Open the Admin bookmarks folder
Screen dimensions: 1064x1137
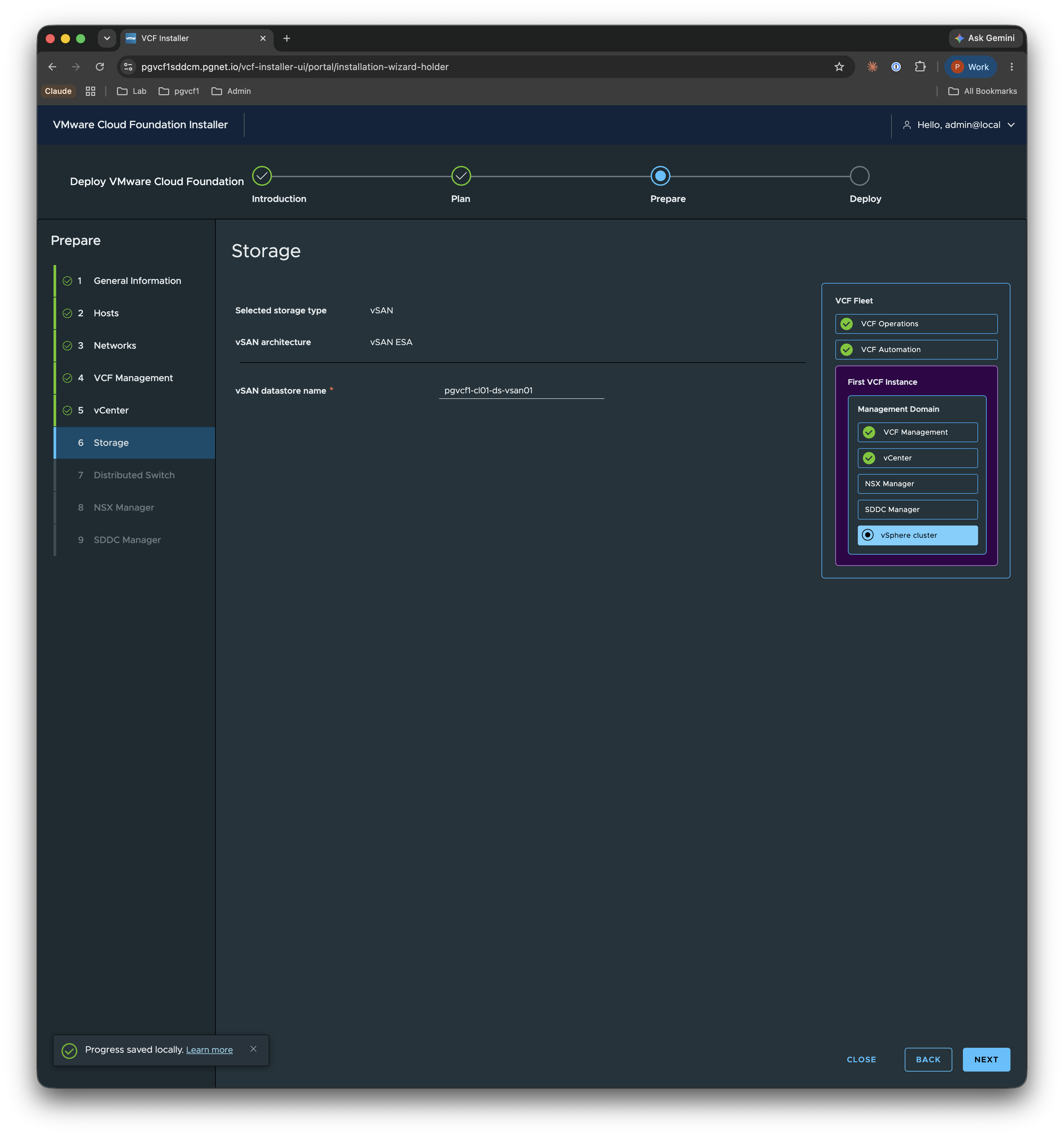(231, 91)
